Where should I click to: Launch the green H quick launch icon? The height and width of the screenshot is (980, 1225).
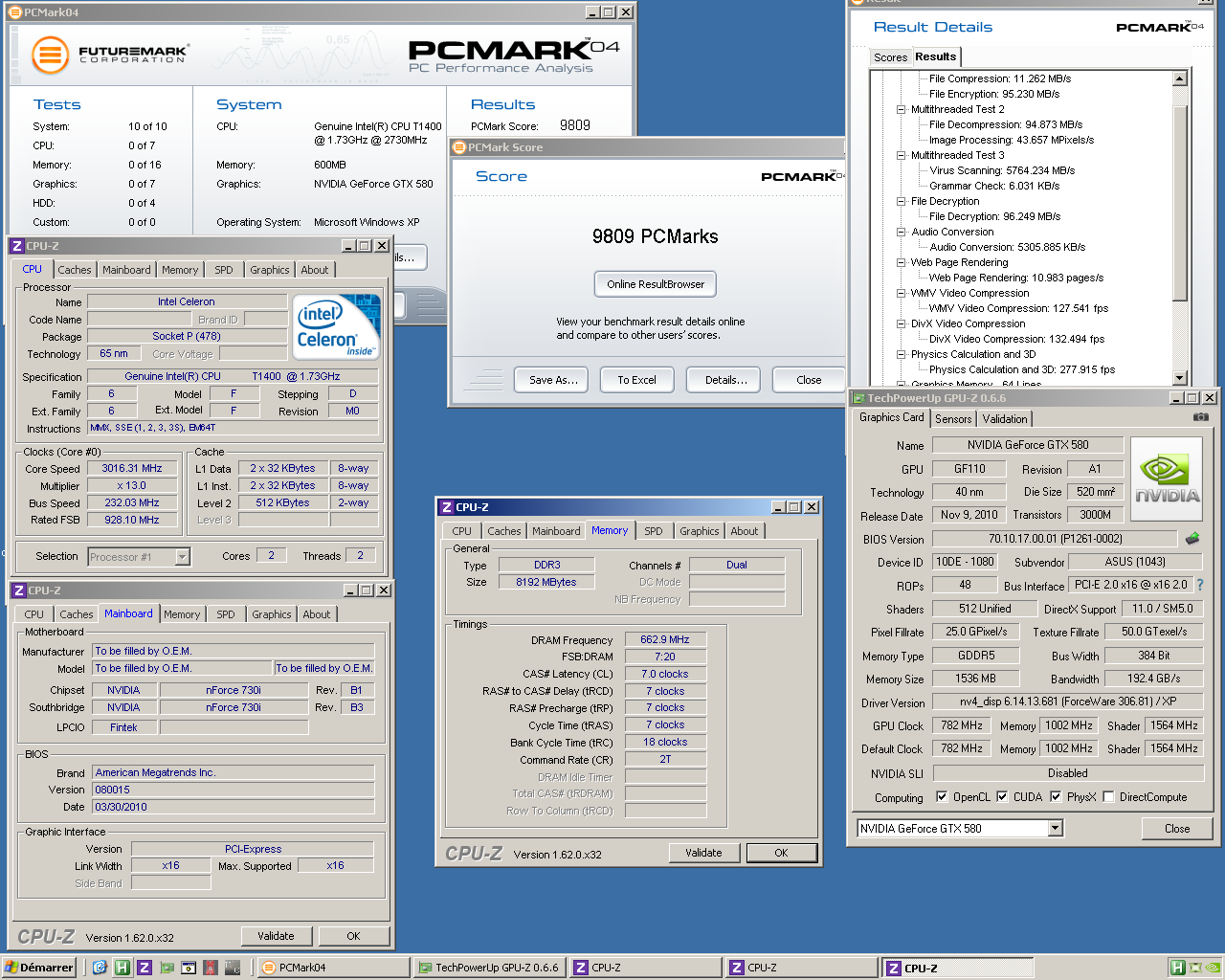[x=122, y=968]
